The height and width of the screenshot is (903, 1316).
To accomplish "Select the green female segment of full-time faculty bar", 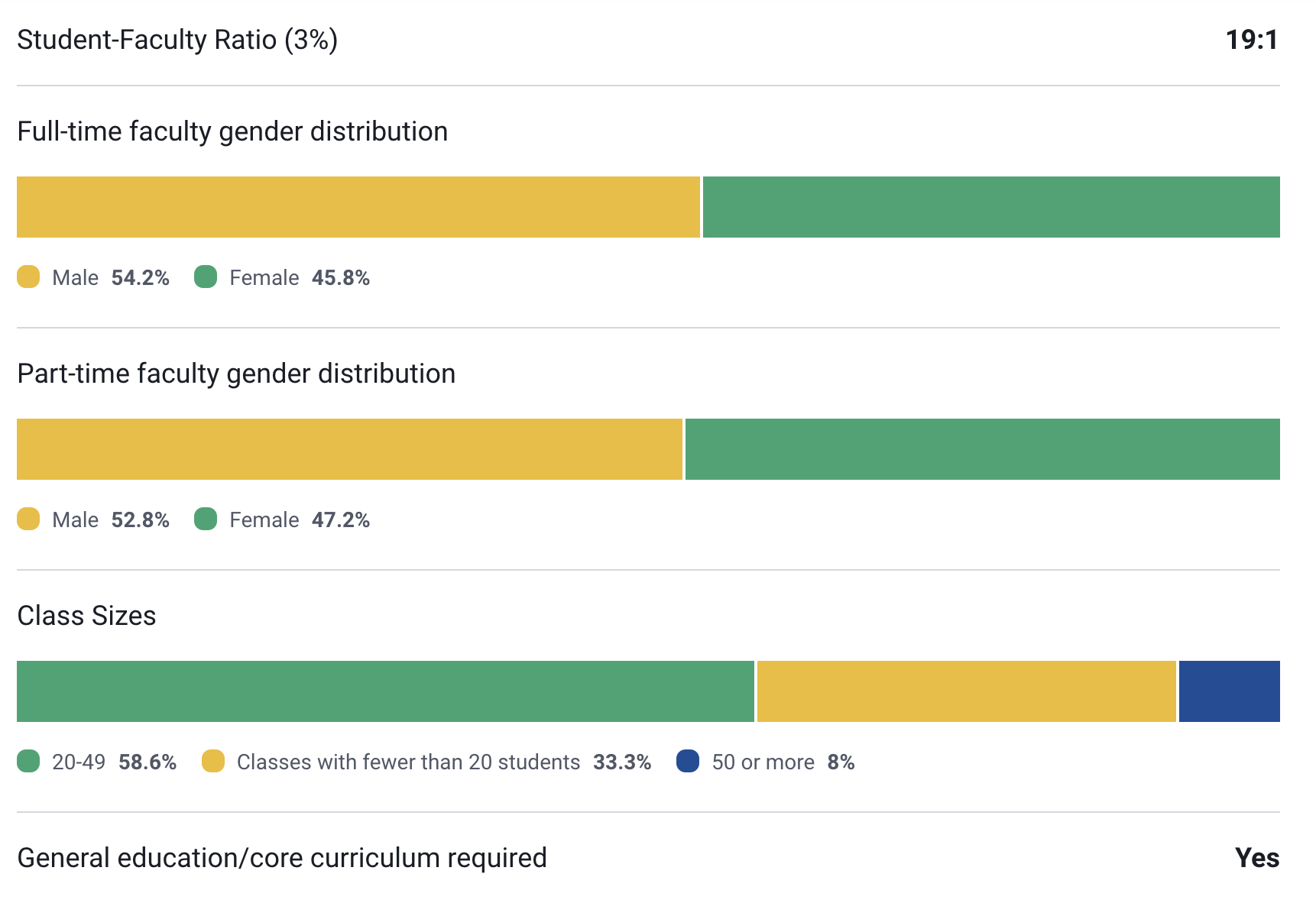I will [991, 207].
